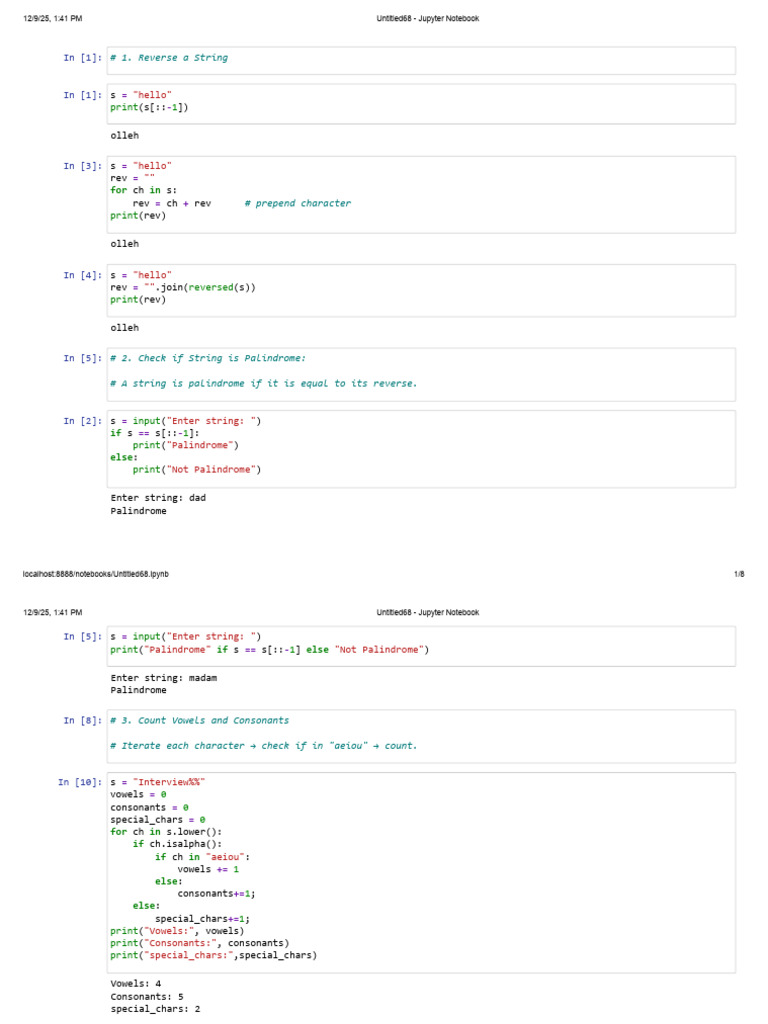The image size is (768, 1024).
Task: Click the '1/8' page number
Action: (739, 574)
